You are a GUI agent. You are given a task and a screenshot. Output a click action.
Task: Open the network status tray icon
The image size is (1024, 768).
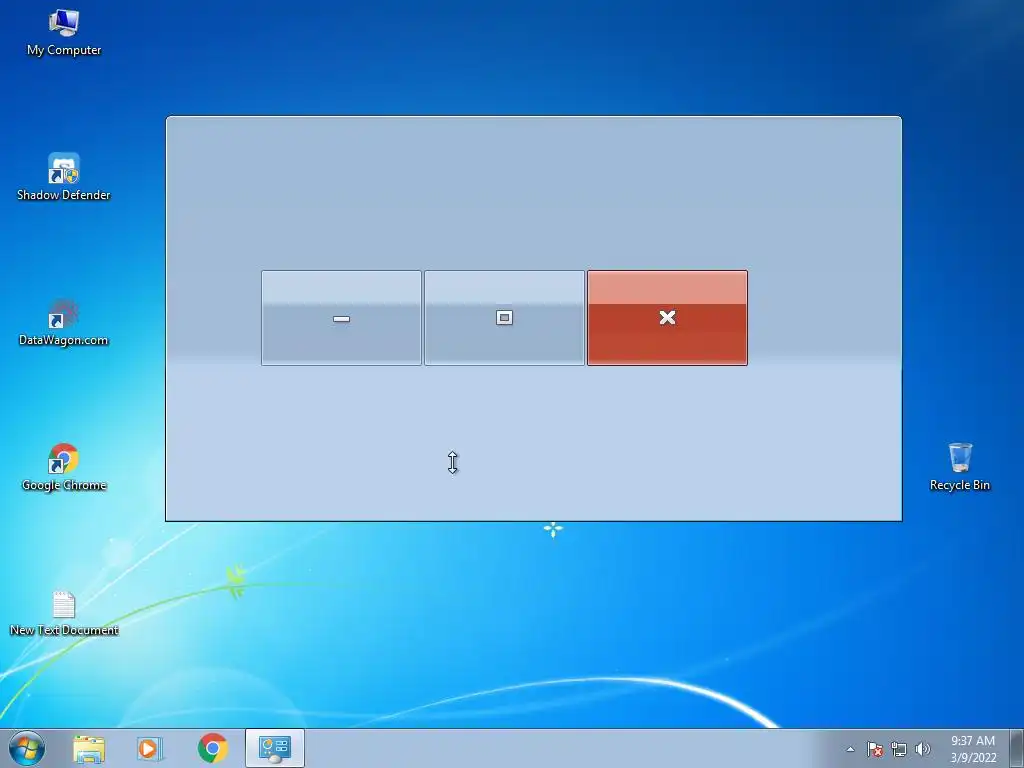tap(899, 749)
